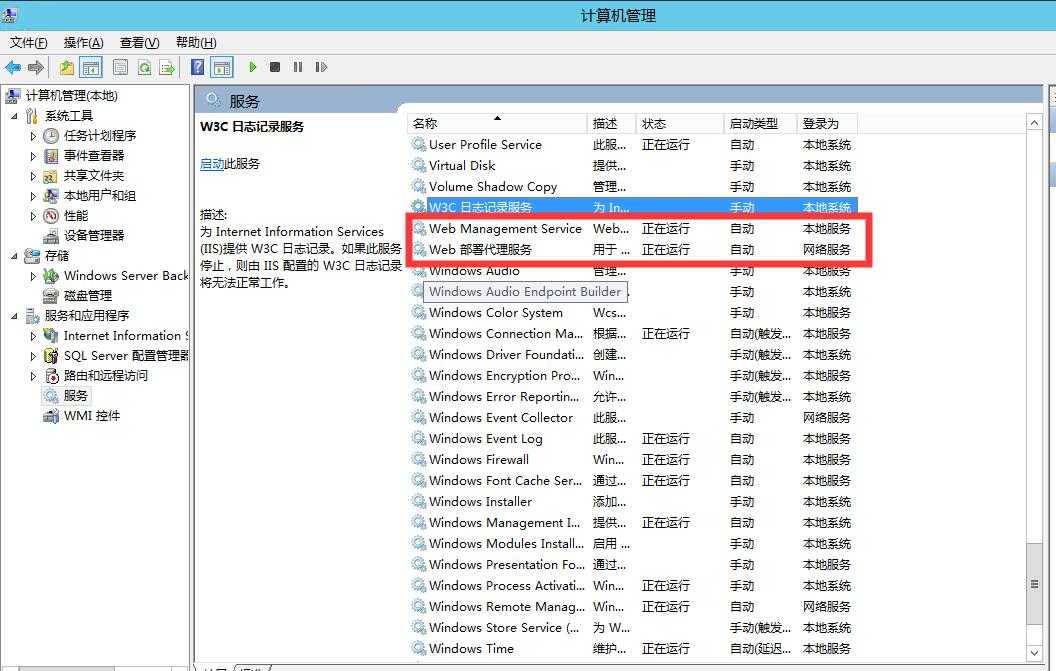Select the Windows Time service row
Viewport: 1056px width, 671px height.
[x=632, y=649]
